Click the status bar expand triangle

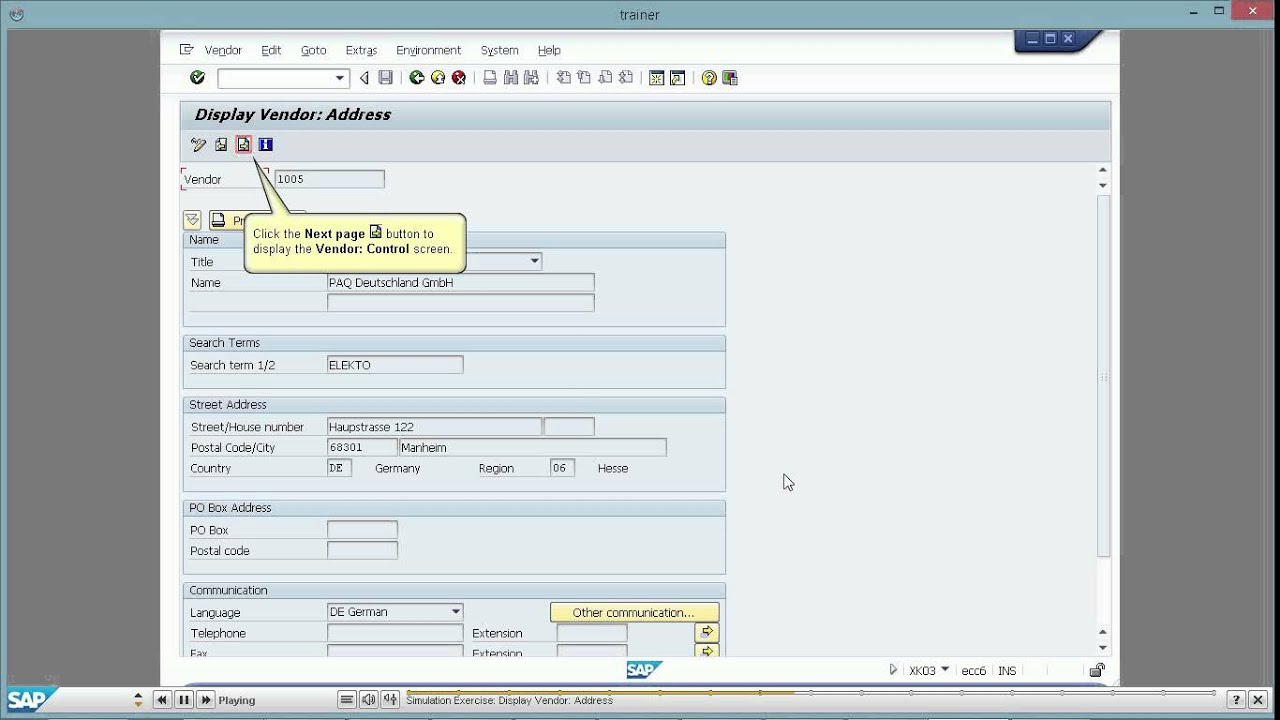pyautogui.click(x=893, y=670)
